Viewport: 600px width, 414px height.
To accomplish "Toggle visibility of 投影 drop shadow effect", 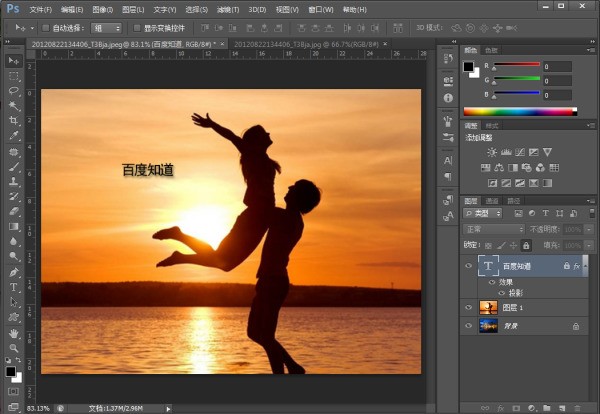I will 502,293.
